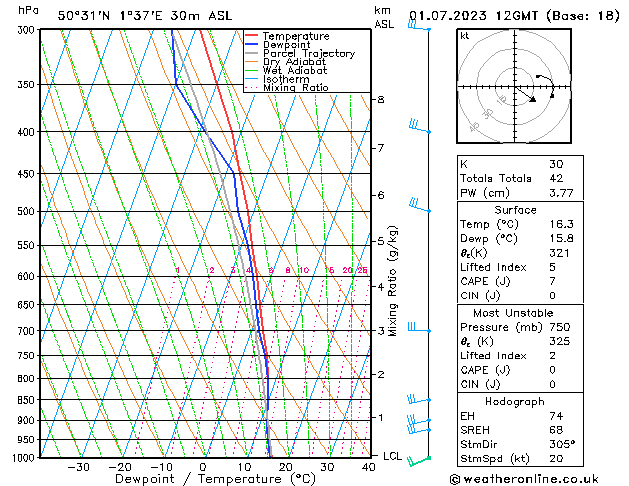Click the green surface wind barb at 1000 hPa

(420, 458)
